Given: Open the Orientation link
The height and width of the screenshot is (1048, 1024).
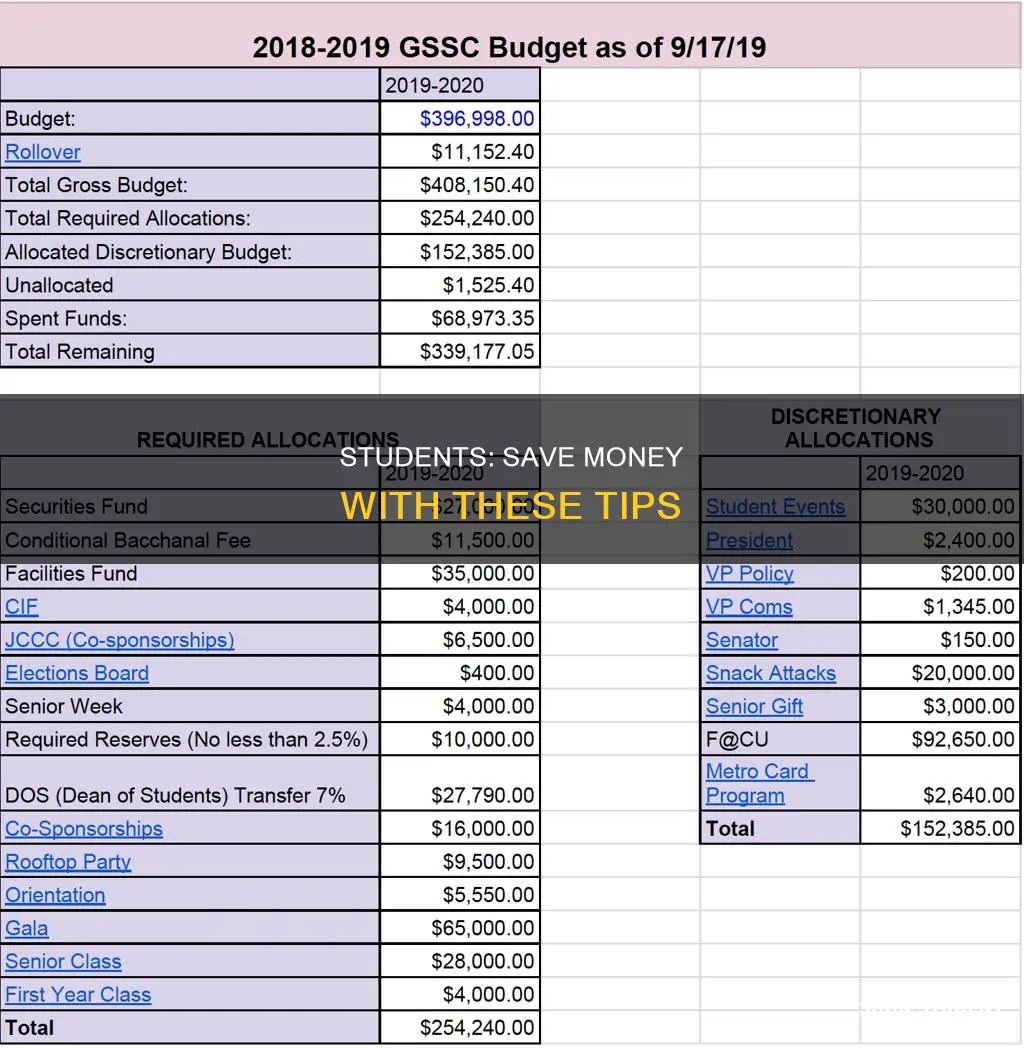Looking at the screenshot, I should [x=55, y=895].
